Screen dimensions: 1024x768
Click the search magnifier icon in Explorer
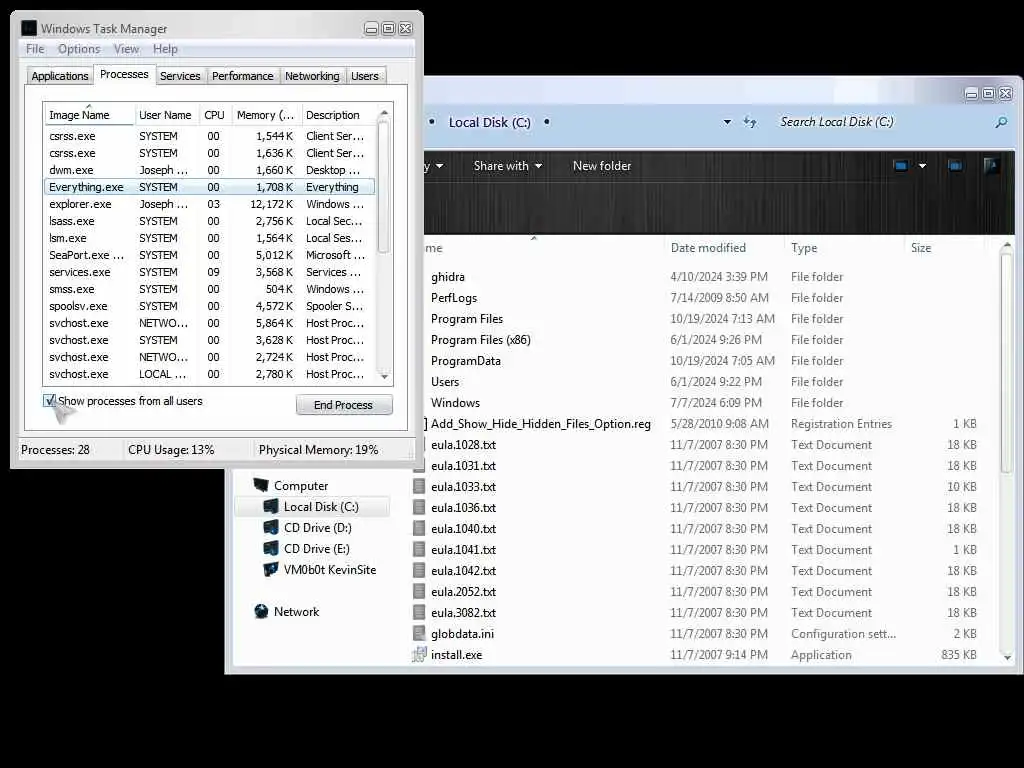pyautogui.click(x=1001, y=122)
